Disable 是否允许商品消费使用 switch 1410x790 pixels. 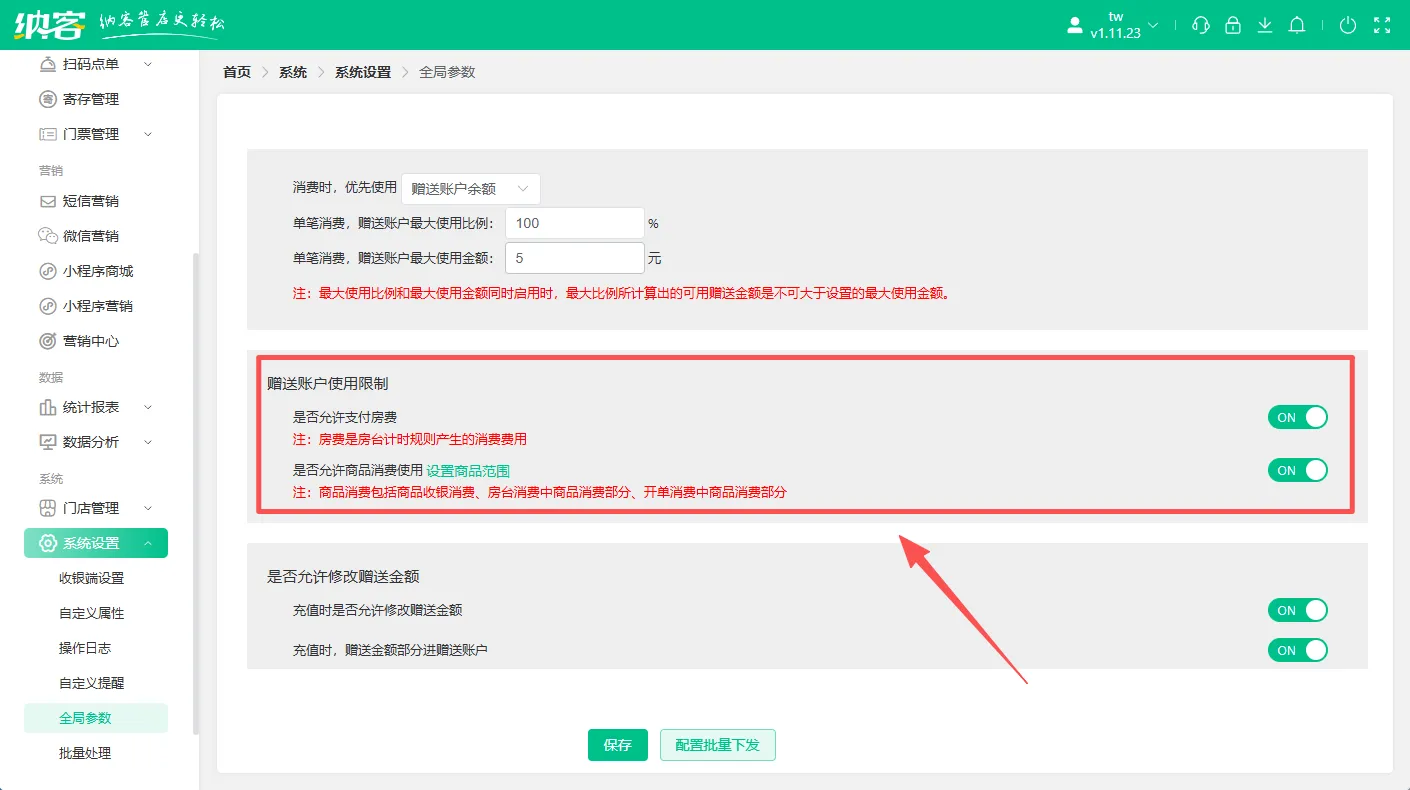[1297, 470]
